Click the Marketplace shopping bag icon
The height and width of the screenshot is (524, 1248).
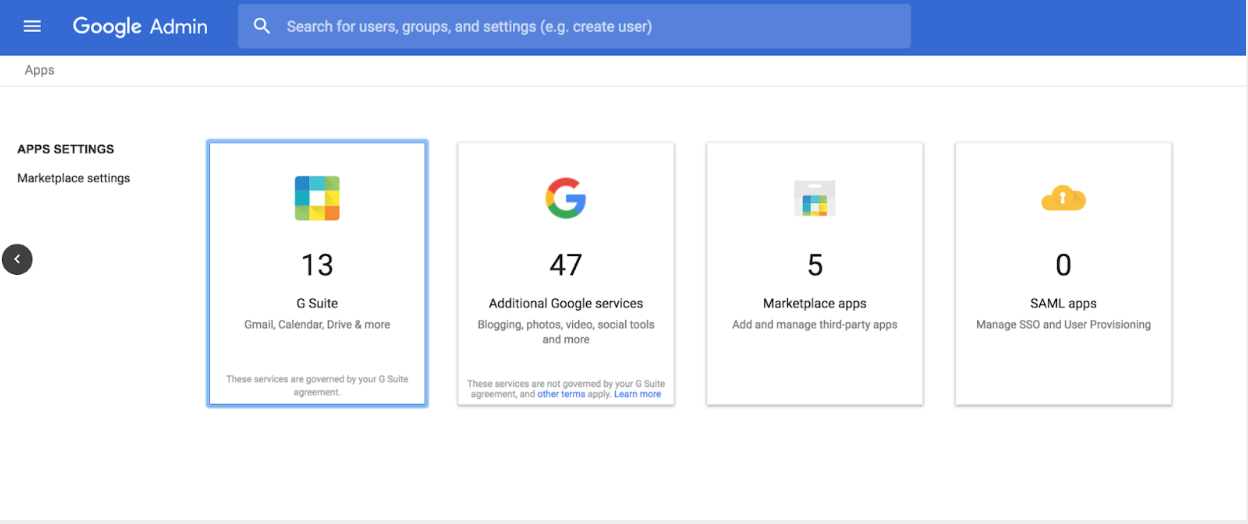point(815,198)
